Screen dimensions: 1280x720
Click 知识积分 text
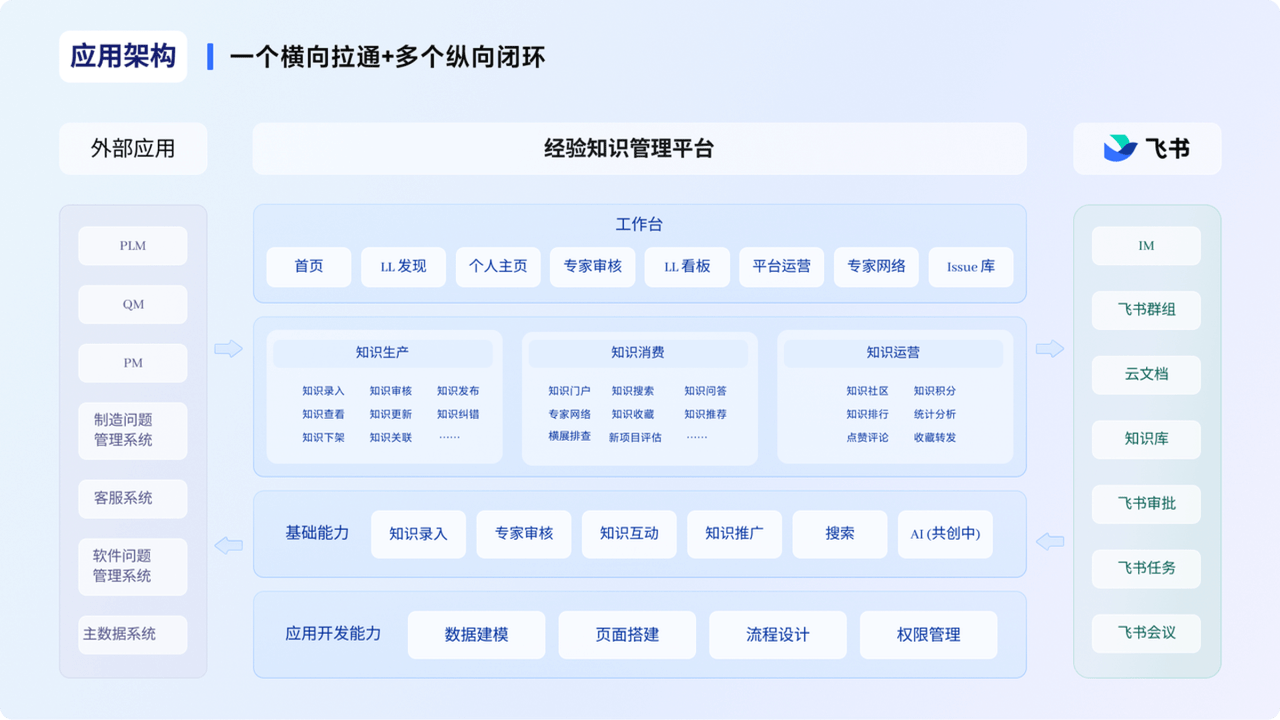point(934,391)
